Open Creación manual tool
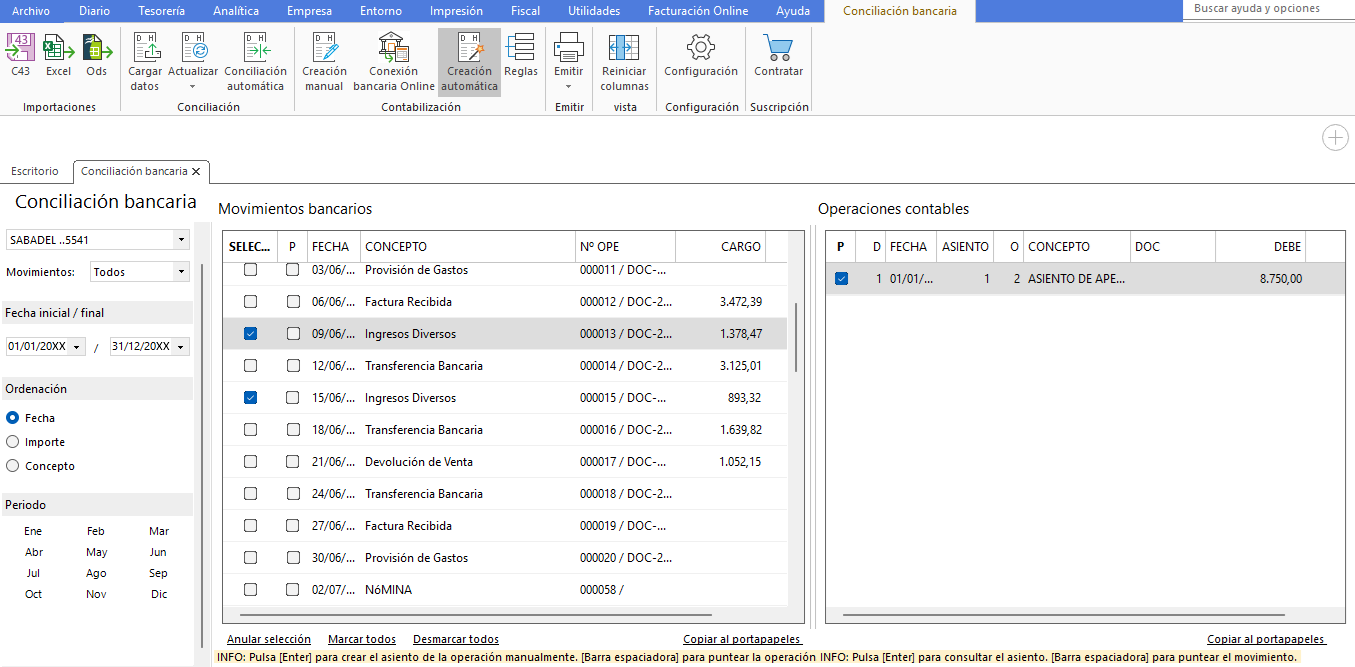This screenshot has width=1355, height=667. pyautogui.click(x=324, y=62)
